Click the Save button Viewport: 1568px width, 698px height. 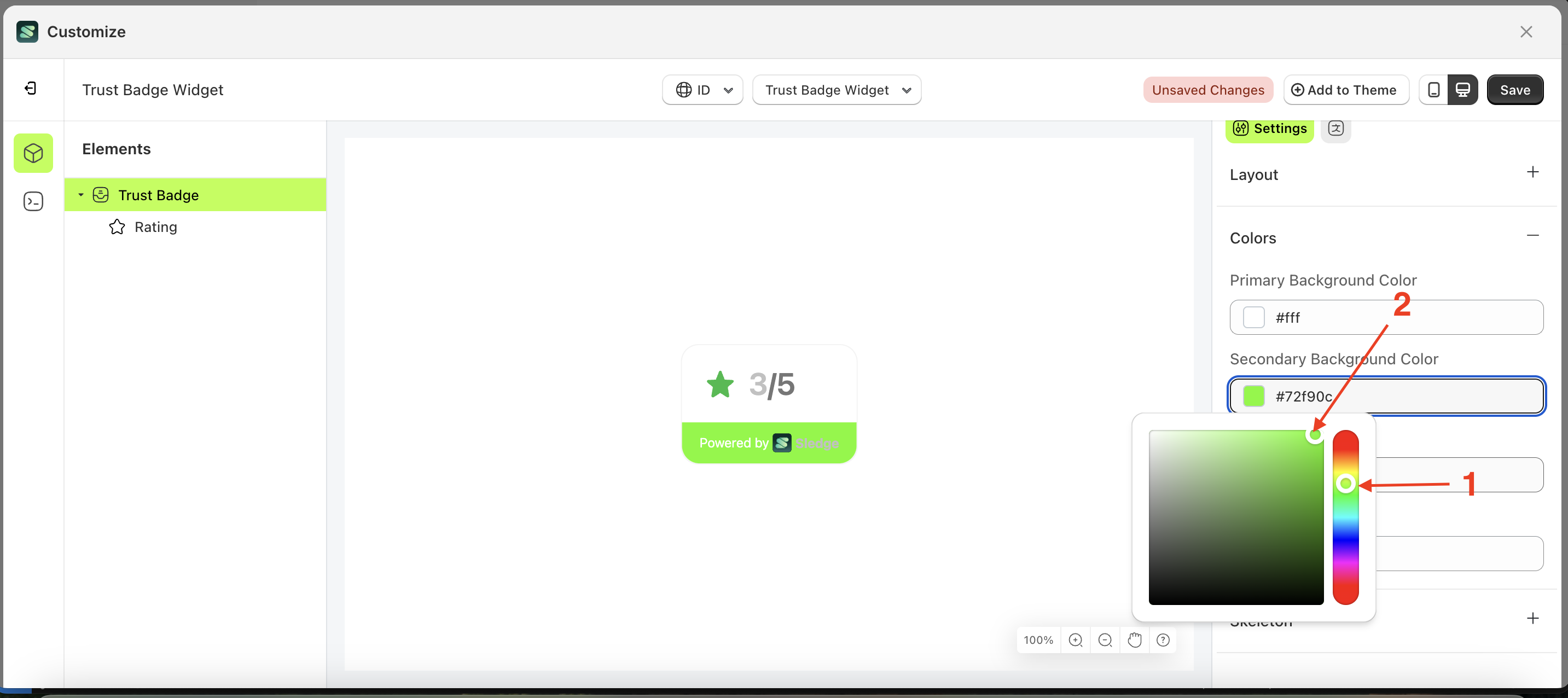click(x=1515, y=90)
